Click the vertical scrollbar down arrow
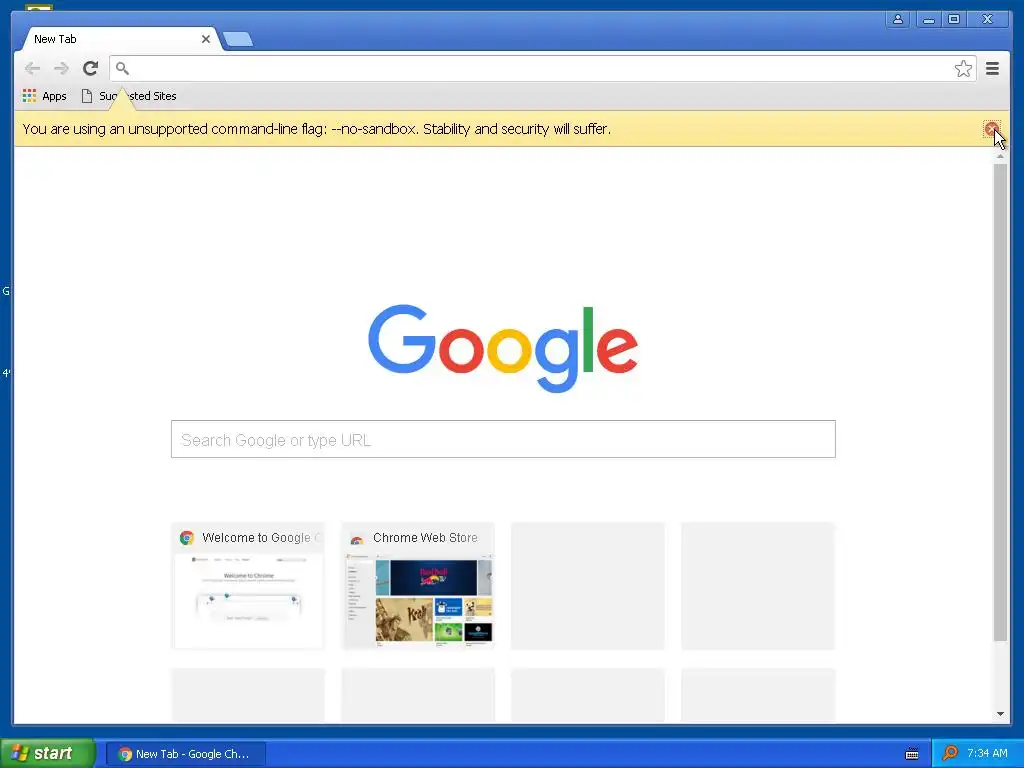Image resolution: width=1024 pixels, height=768 pixels. (1000, 714)
